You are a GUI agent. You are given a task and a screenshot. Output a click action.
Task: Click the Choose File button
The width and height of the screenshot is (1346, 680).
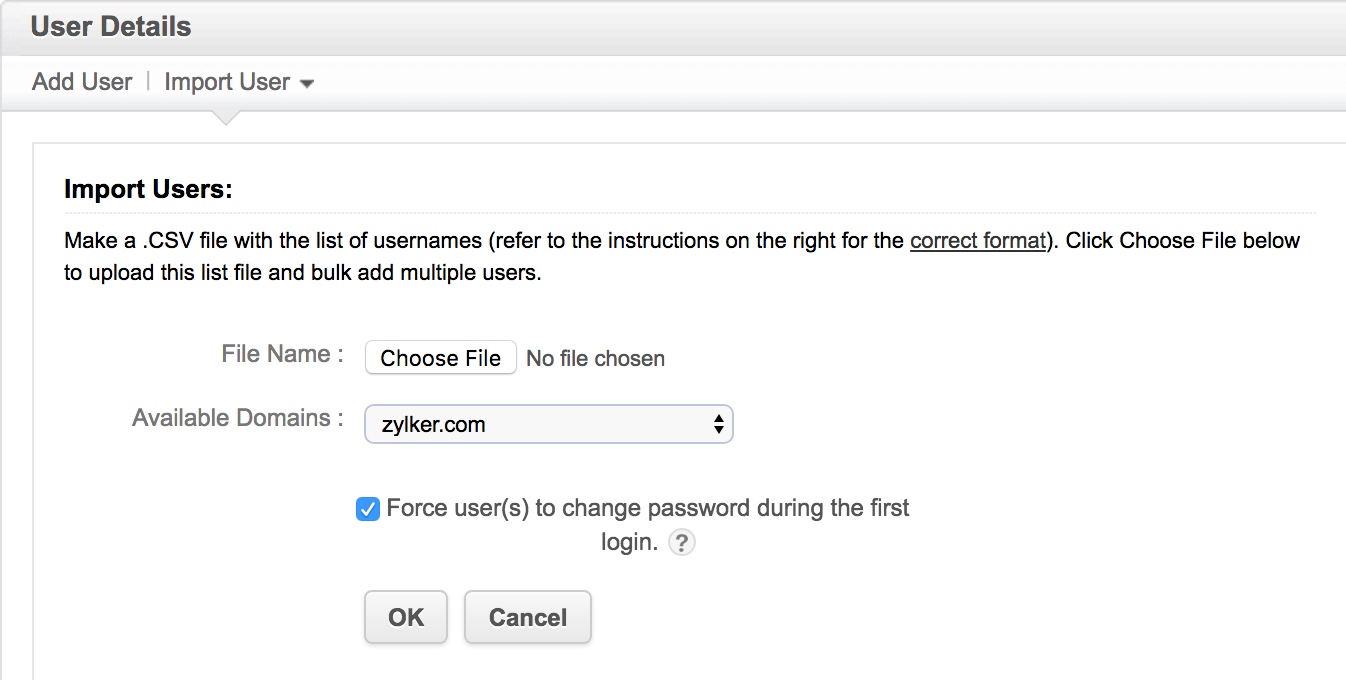440,358
